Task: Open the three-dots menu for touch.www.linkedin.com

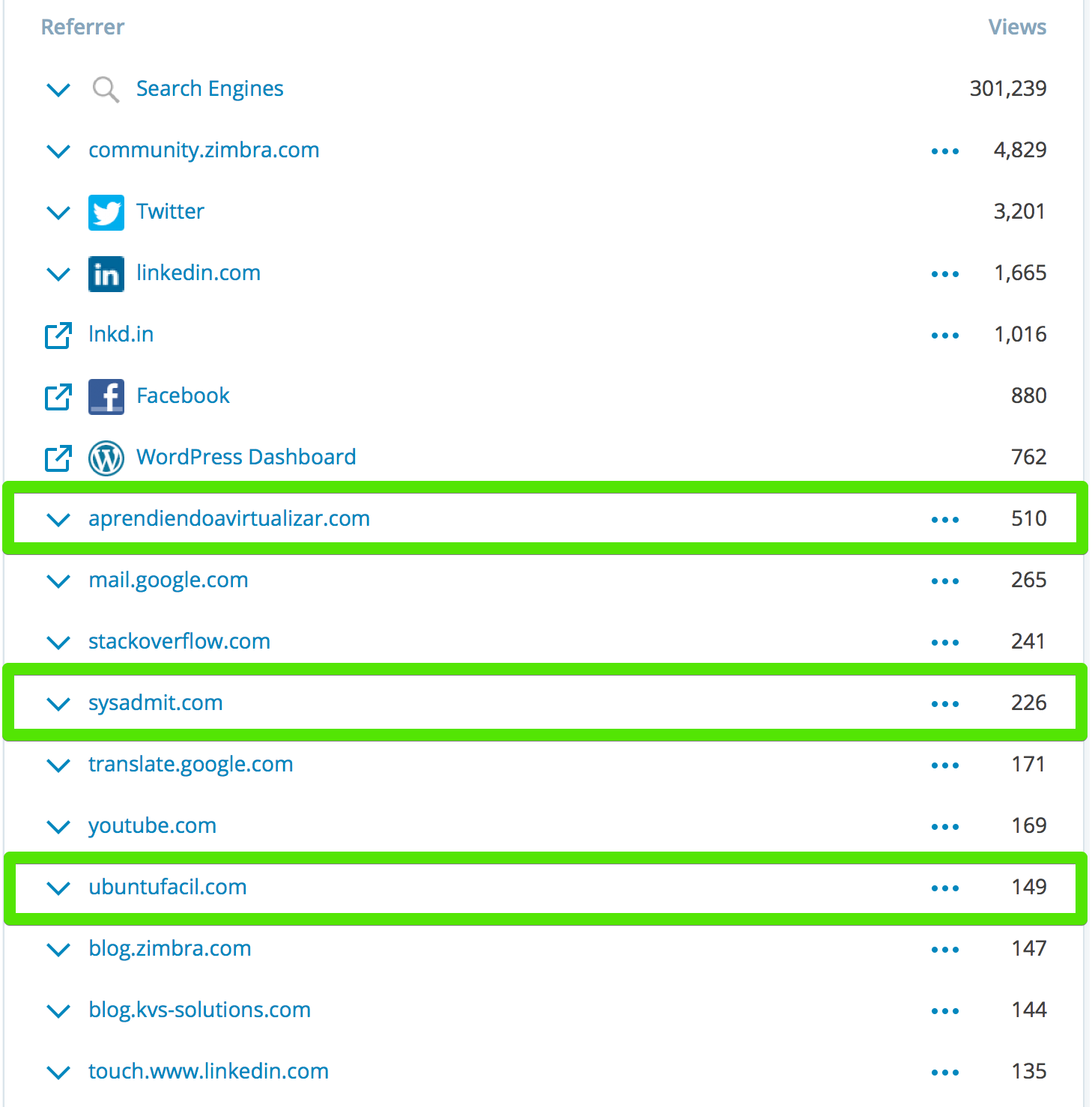Action: (x=945, y=1073)
